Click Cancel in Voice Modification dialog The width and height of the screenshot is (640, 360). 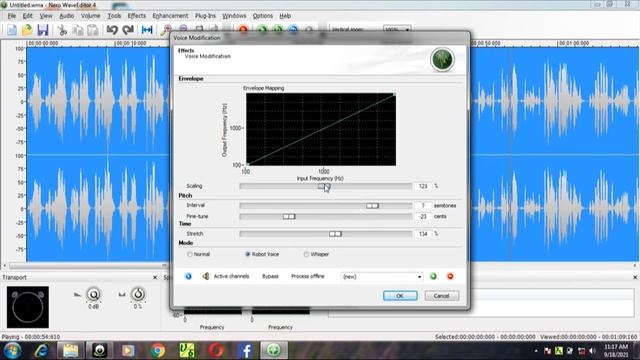(x=442, y=296)
